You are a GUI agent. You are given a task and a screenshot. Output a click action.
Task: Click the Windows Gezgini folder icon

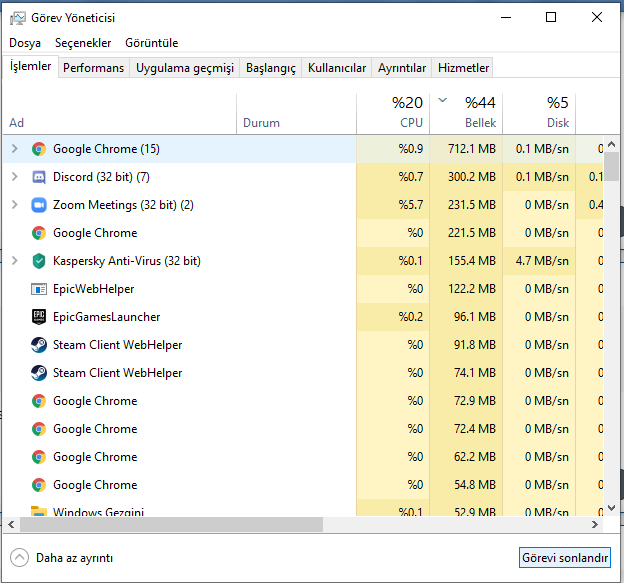[x=39, y=511]
